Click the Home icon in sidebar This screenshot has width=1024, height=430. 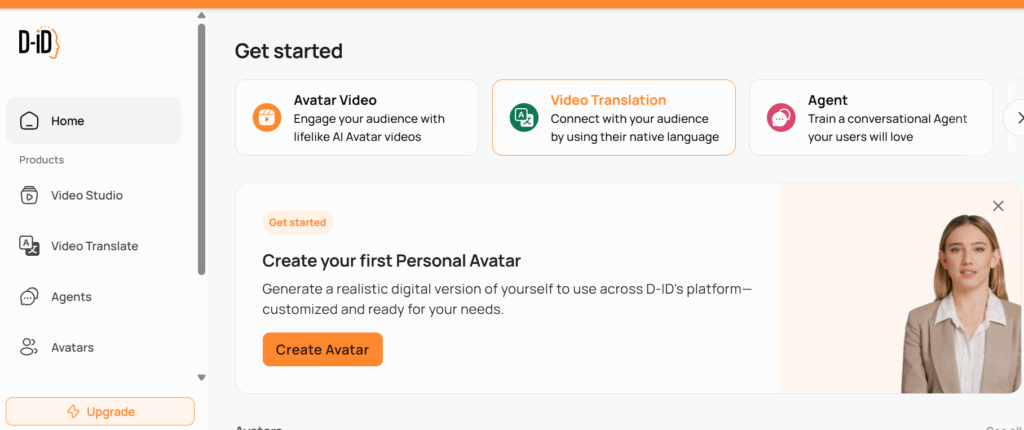coord(29,121)
